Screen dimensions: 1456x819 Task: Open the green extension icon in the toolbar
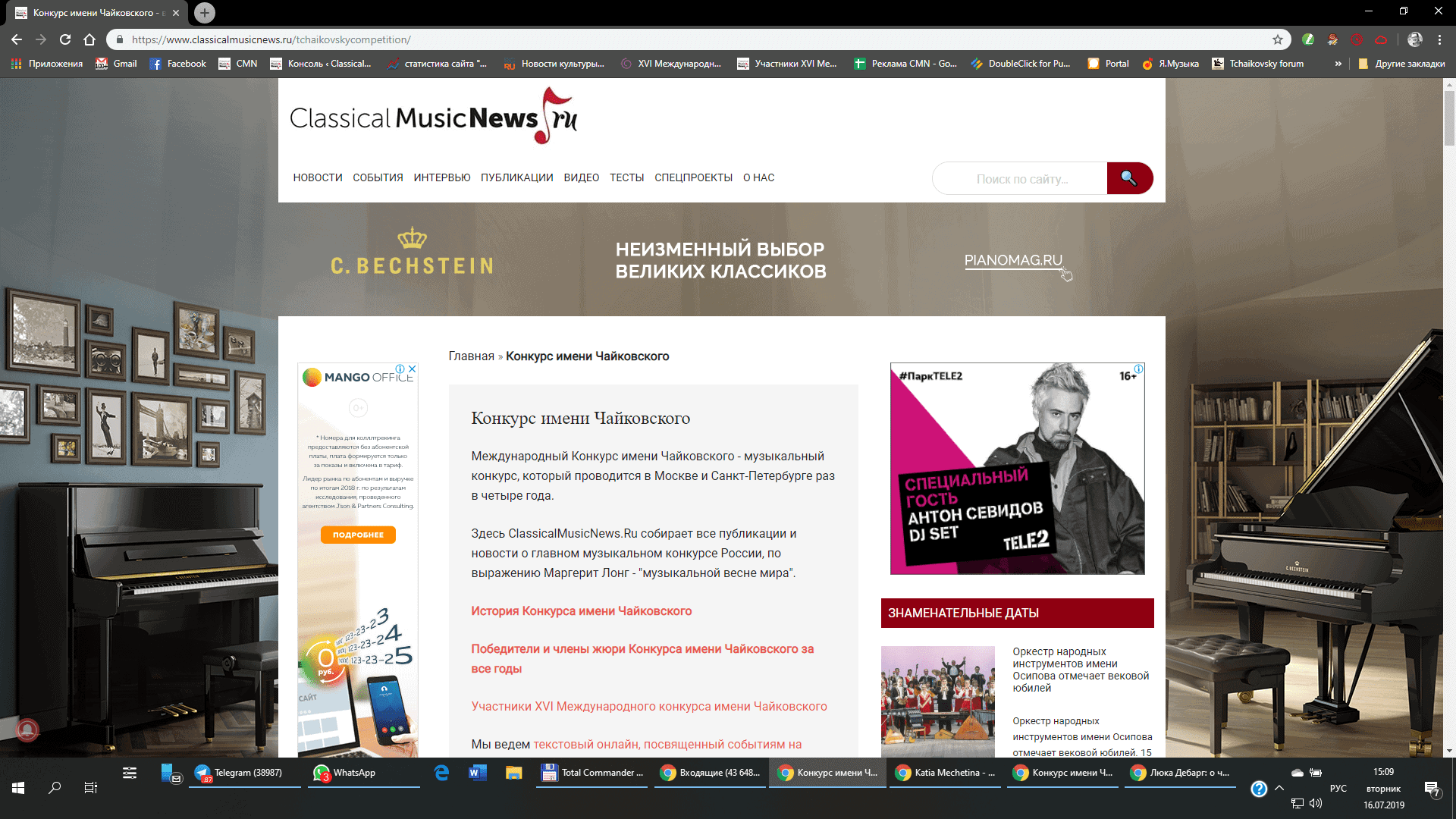coord(1308,39)
